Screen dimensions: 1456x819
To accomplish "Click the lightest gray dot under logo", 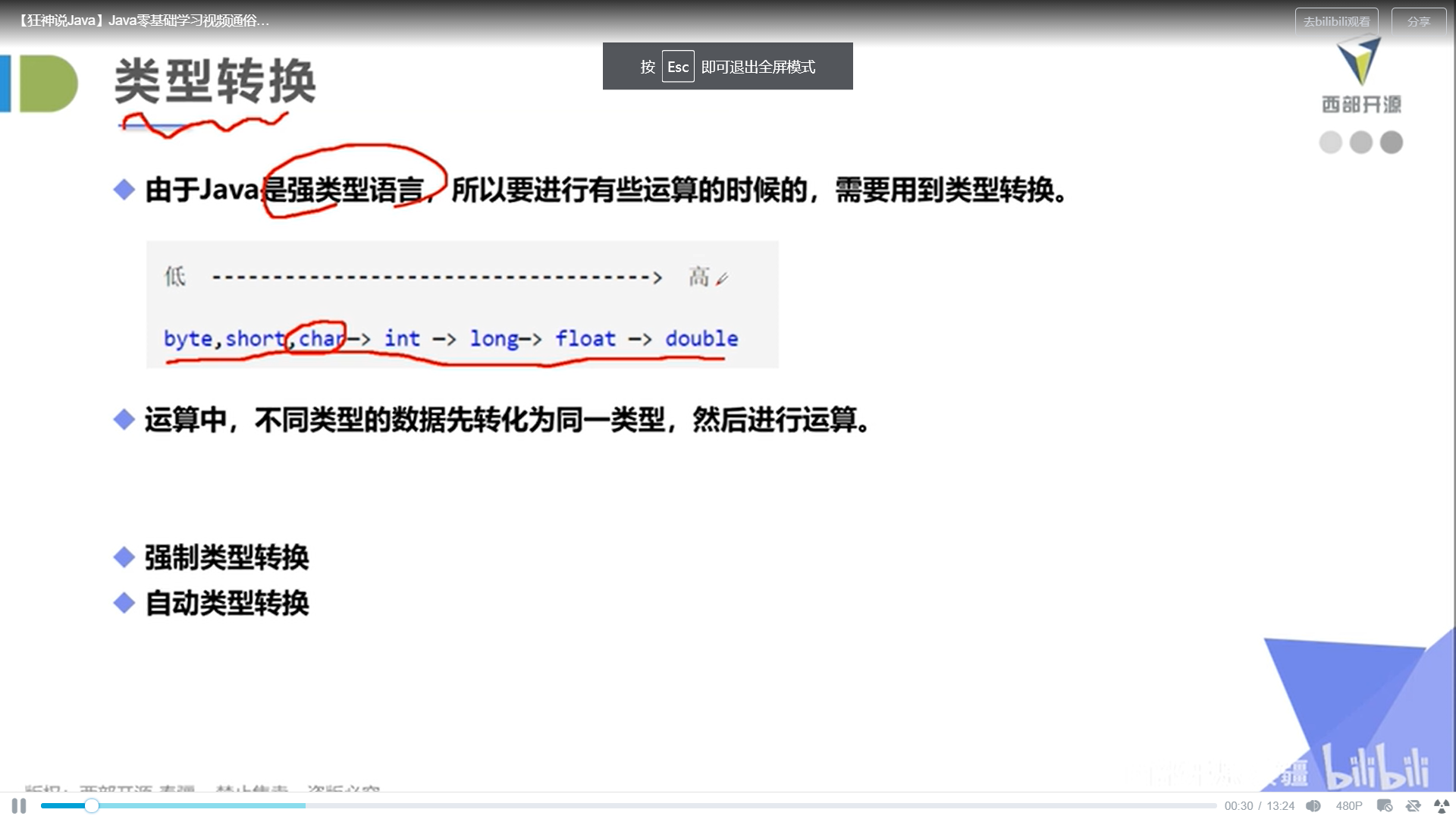I will pos(1331,143).
